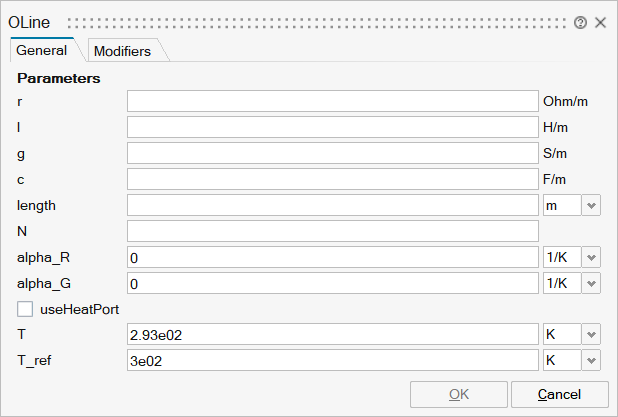Open the length unit dropdown
Viewport: 618px width, 417px height.
pos(591,205)
